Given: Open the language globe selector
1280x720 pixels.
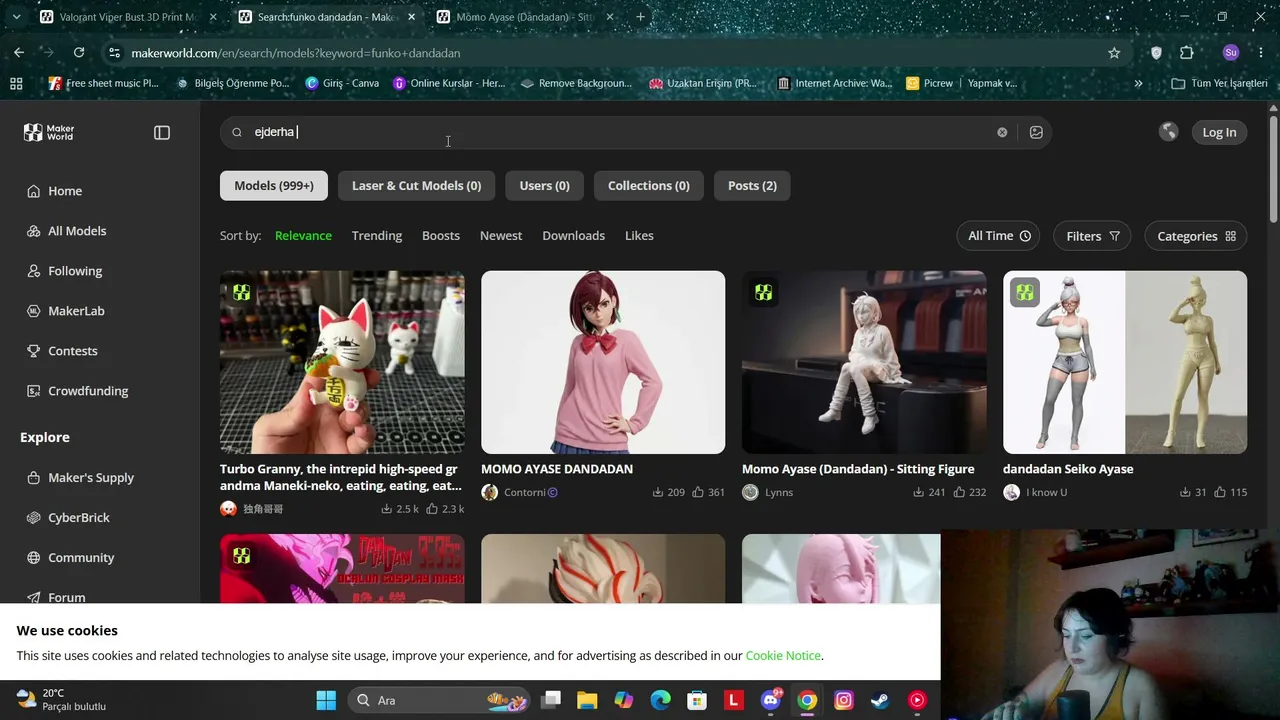Looking at the screenshot, I should pyautogui.click(x=1168, y=132).
